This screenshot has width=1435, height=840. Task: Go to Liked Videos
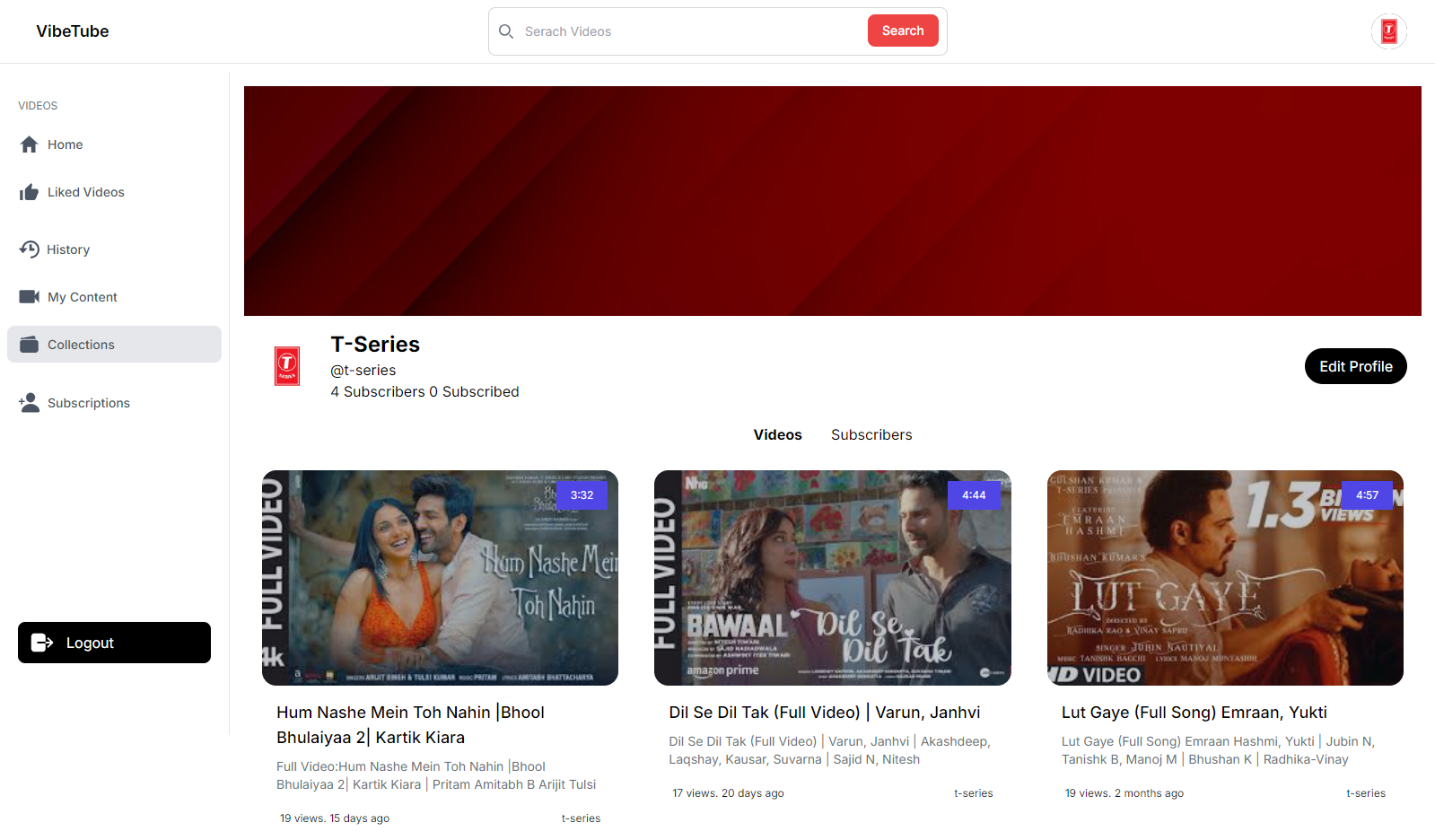114,192
